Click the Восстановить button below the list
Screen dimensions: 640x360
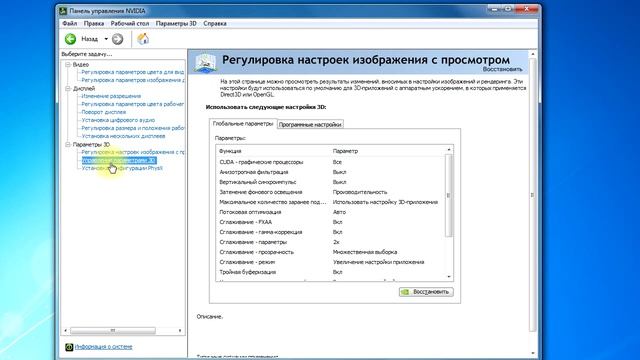coord(426,292)
